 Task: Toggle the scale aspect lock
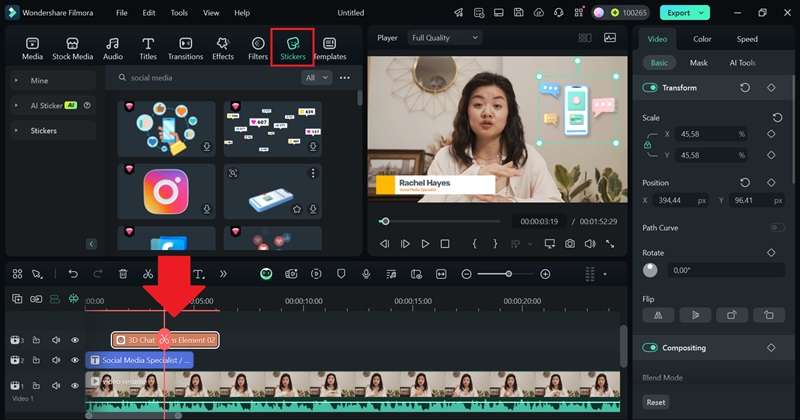[647, 145]
